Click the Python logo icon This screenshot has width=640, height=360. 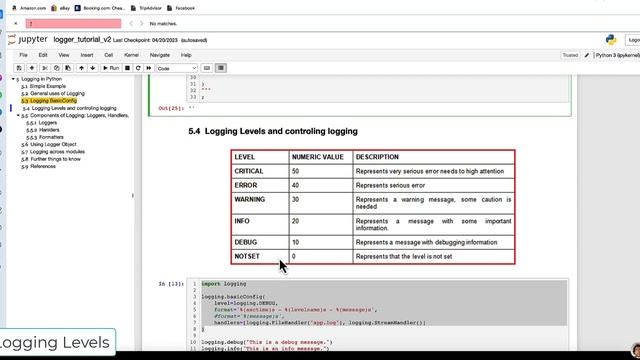[x=611, y=40]
